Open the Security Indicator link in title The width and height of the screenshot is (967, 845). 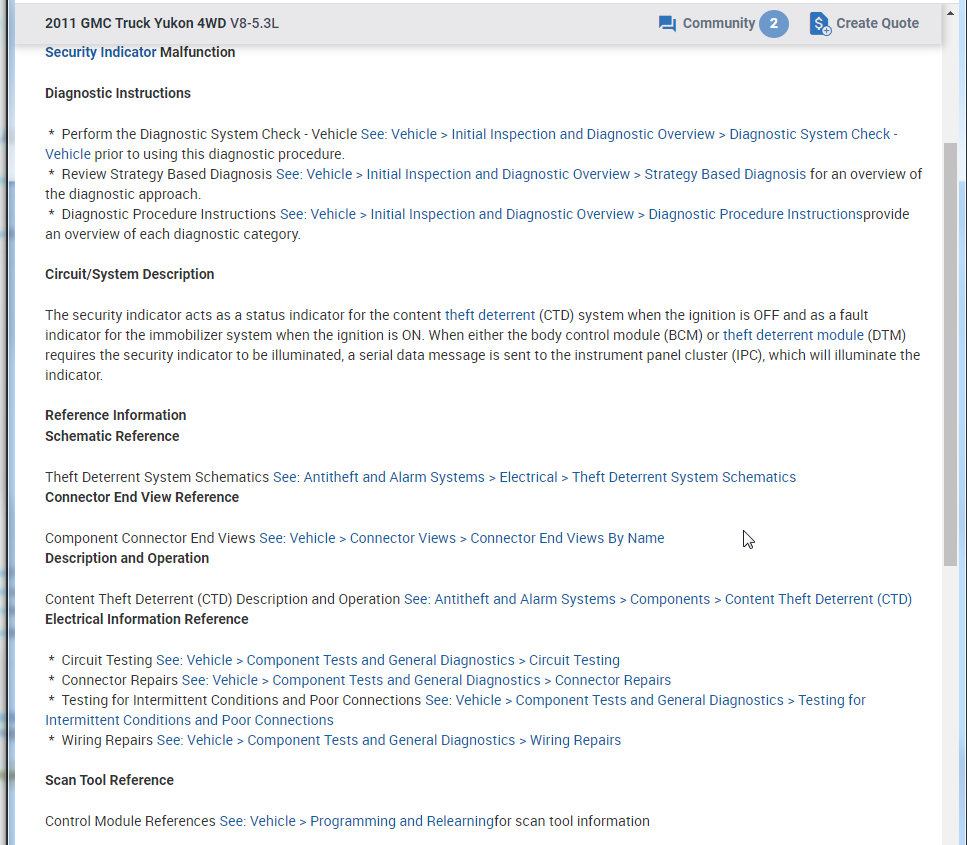101,52
